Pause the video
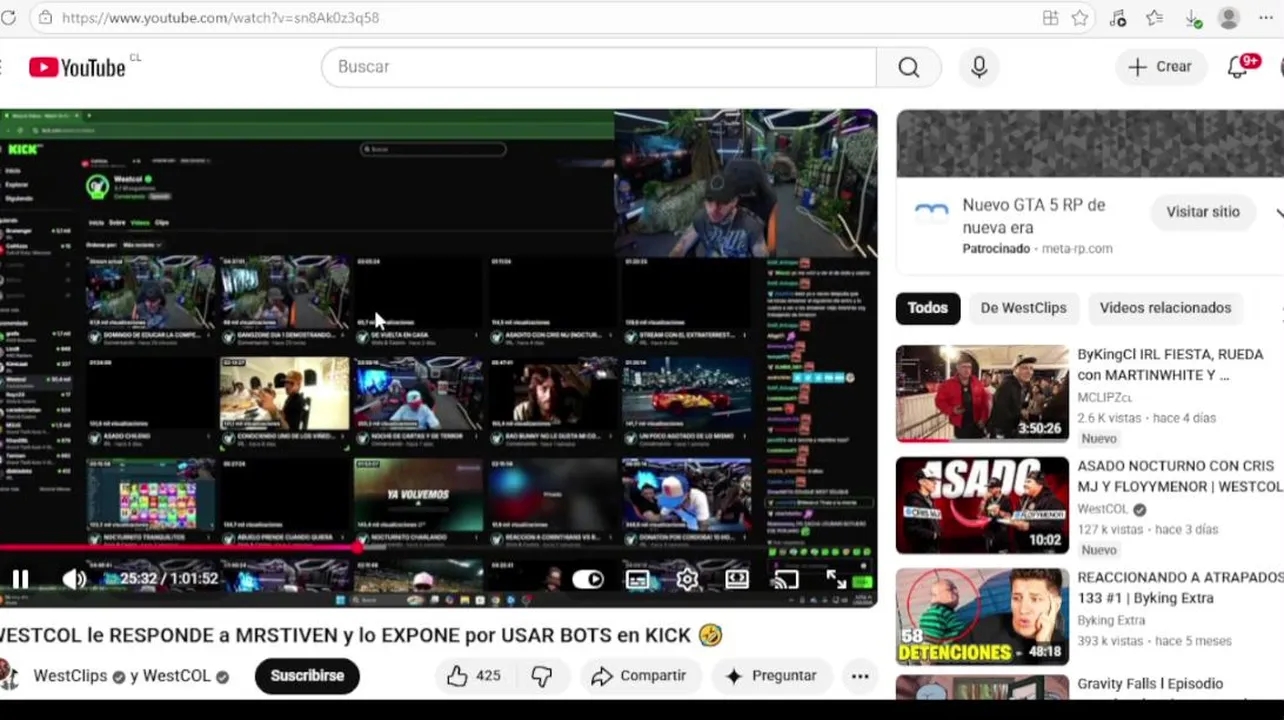 (20, 578)
